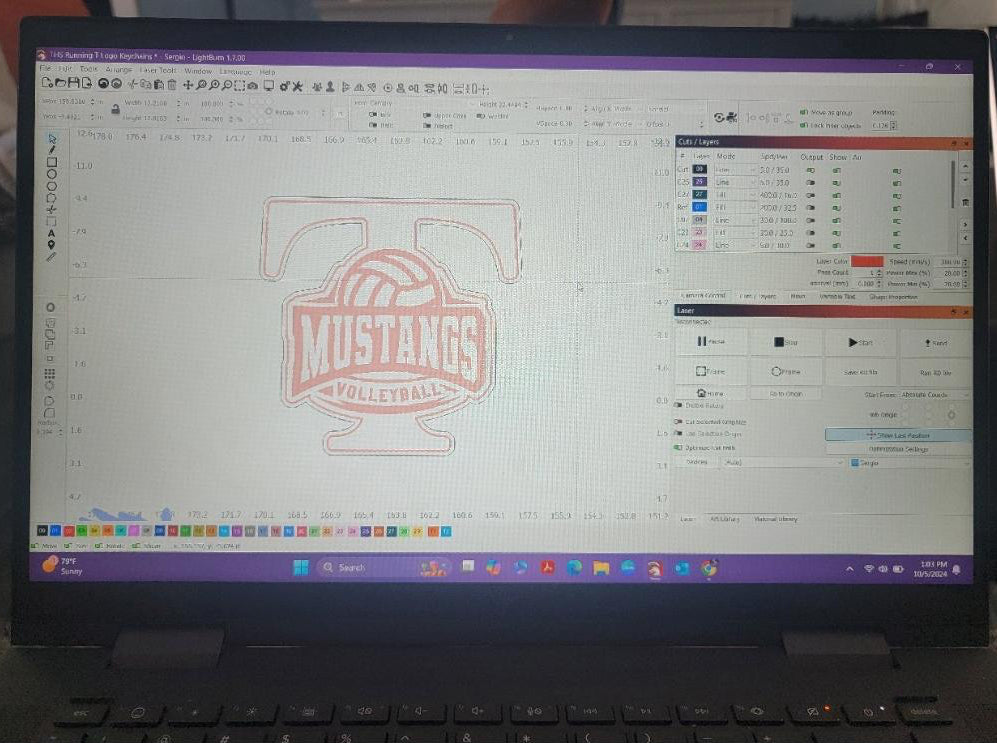Switch to the Material Library tab
Image resolution: width=997 pixels, height=743 pixels.
[775, 519]
